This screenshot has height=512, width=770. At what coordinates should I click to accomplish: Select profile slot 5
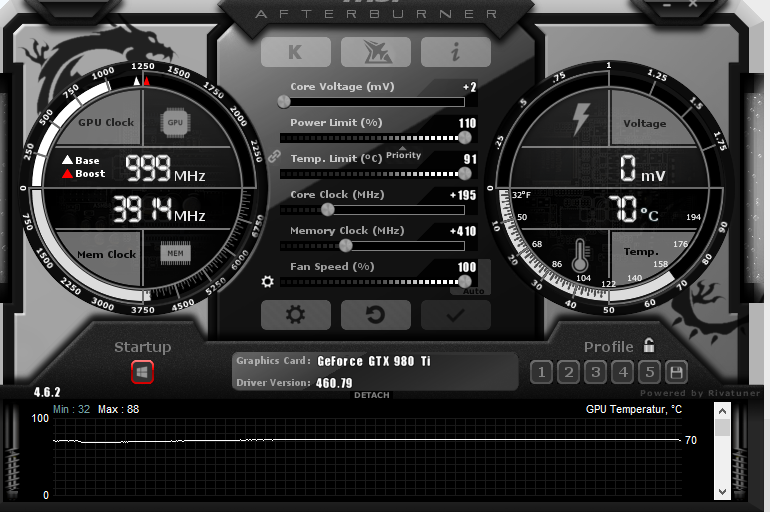pos(649,372)
